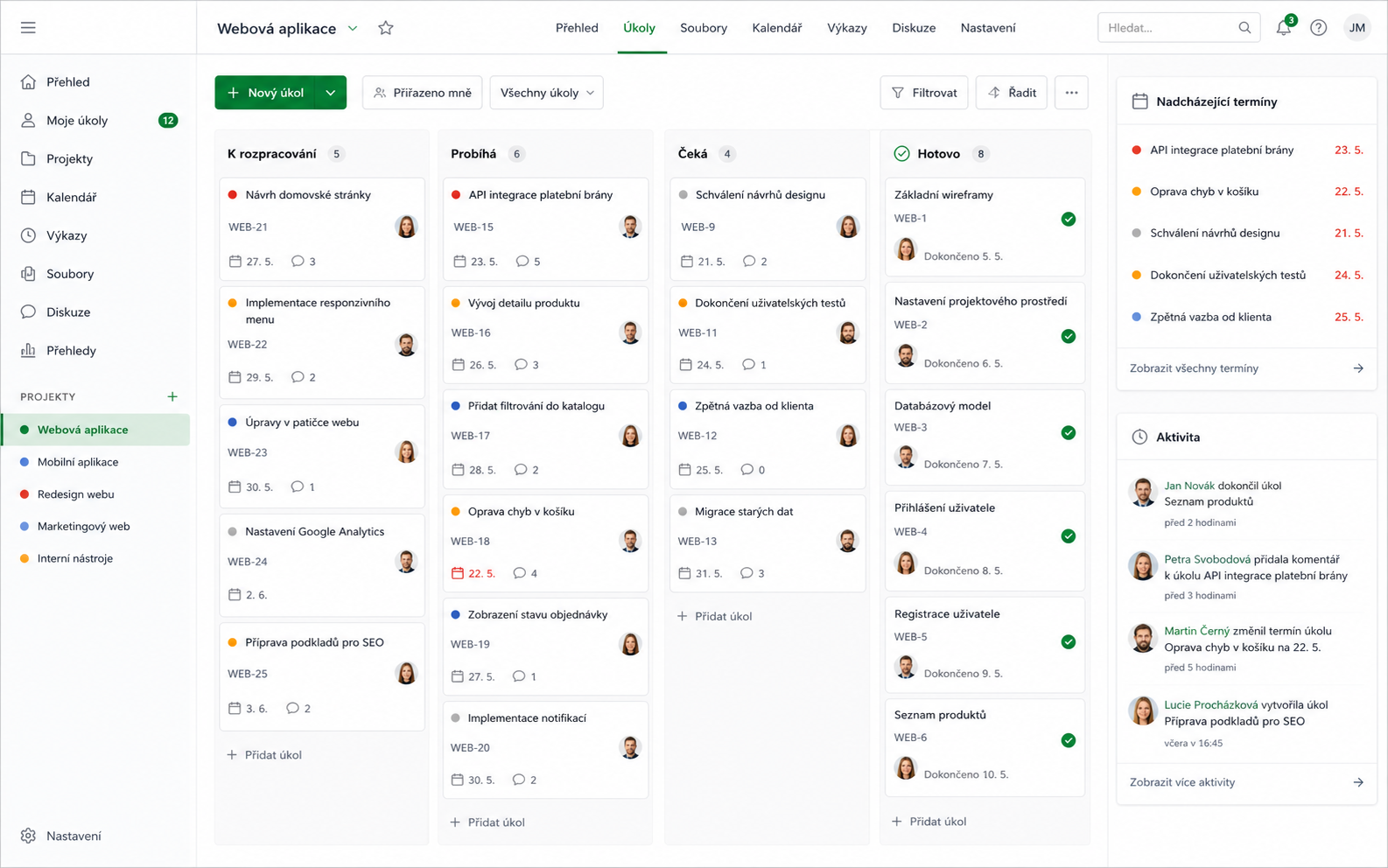Toggle completion check on Seznam produktů
1388x868 pixels.
tap(1069, 740)
